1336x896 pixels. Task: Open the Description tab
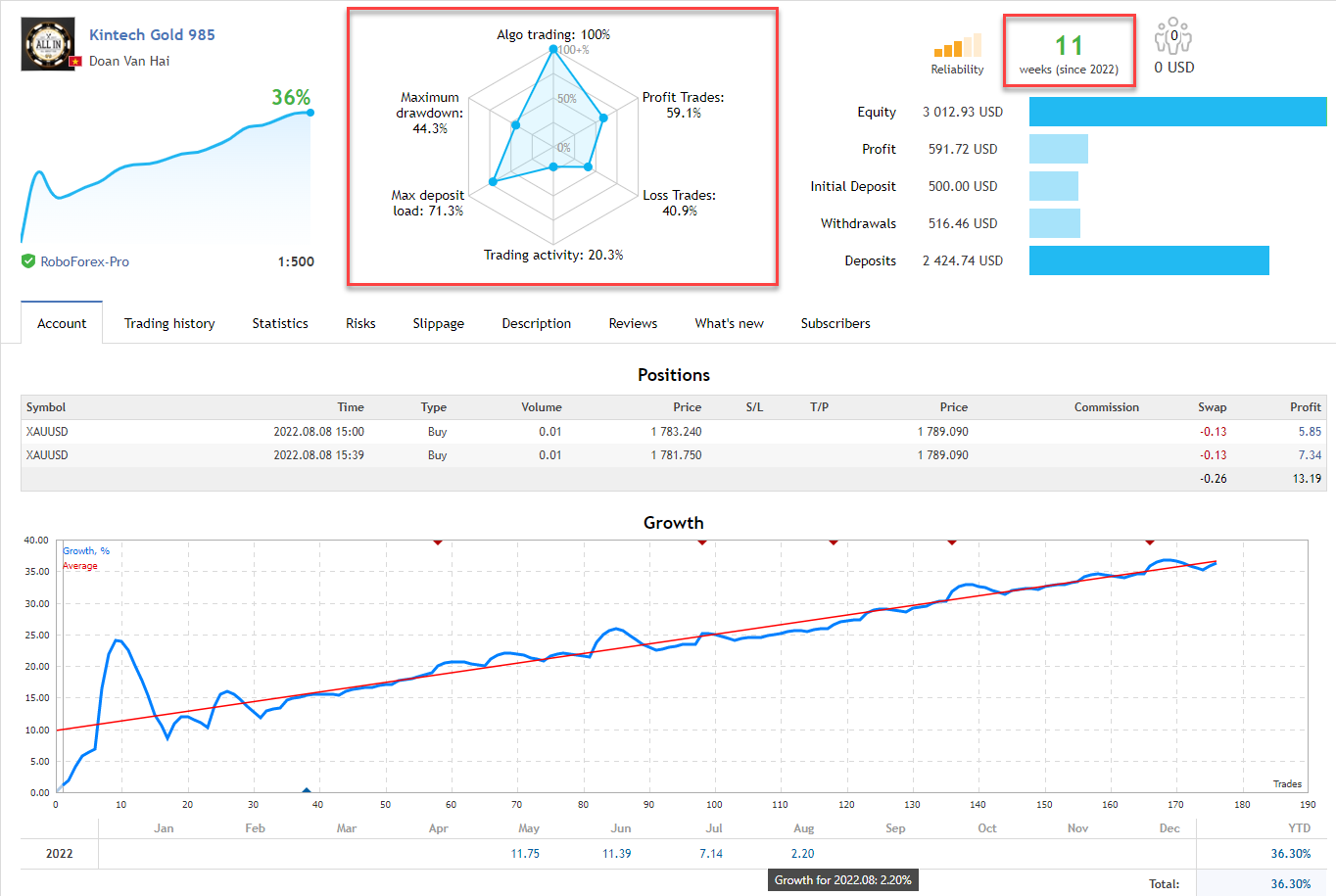coord(537,323)
